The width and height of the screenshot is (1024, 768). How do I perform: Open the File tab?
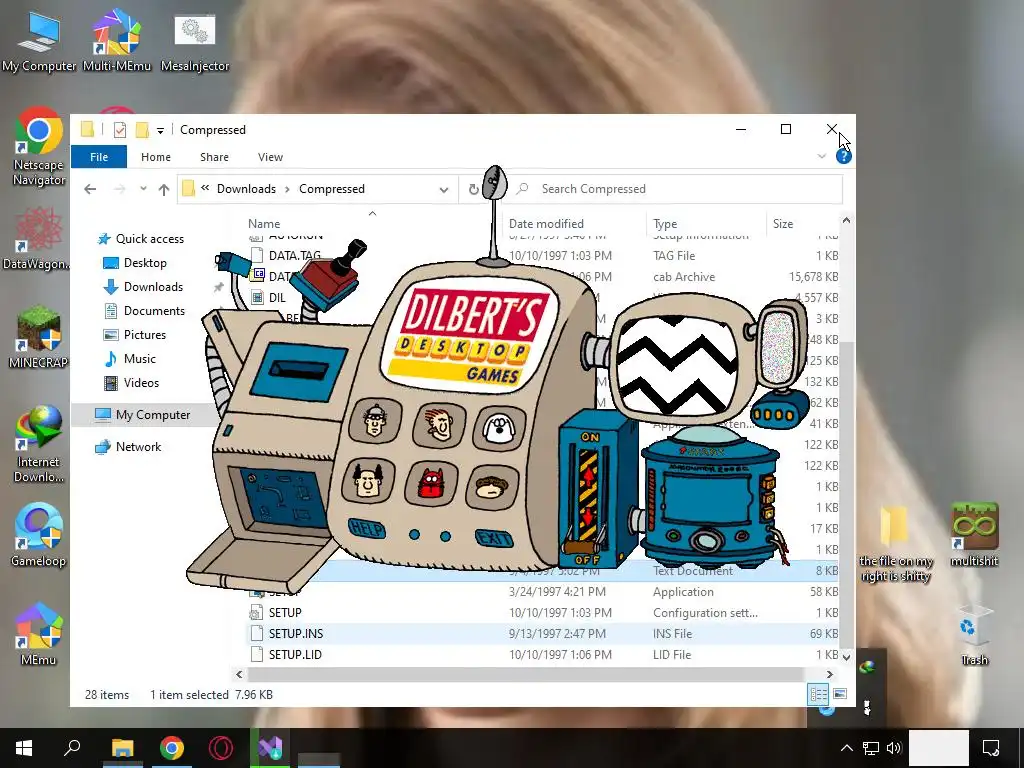click(99, 157)
